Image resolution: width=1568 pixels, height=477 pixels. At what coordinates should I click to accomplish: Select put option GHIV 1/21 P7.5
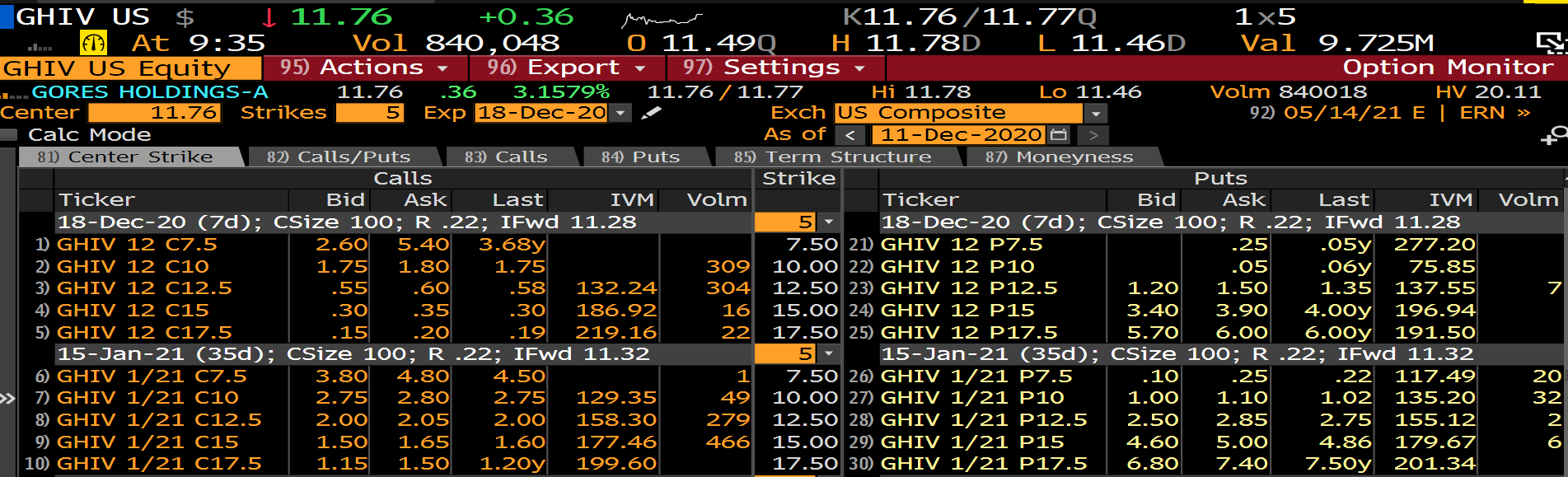(976, 376)
